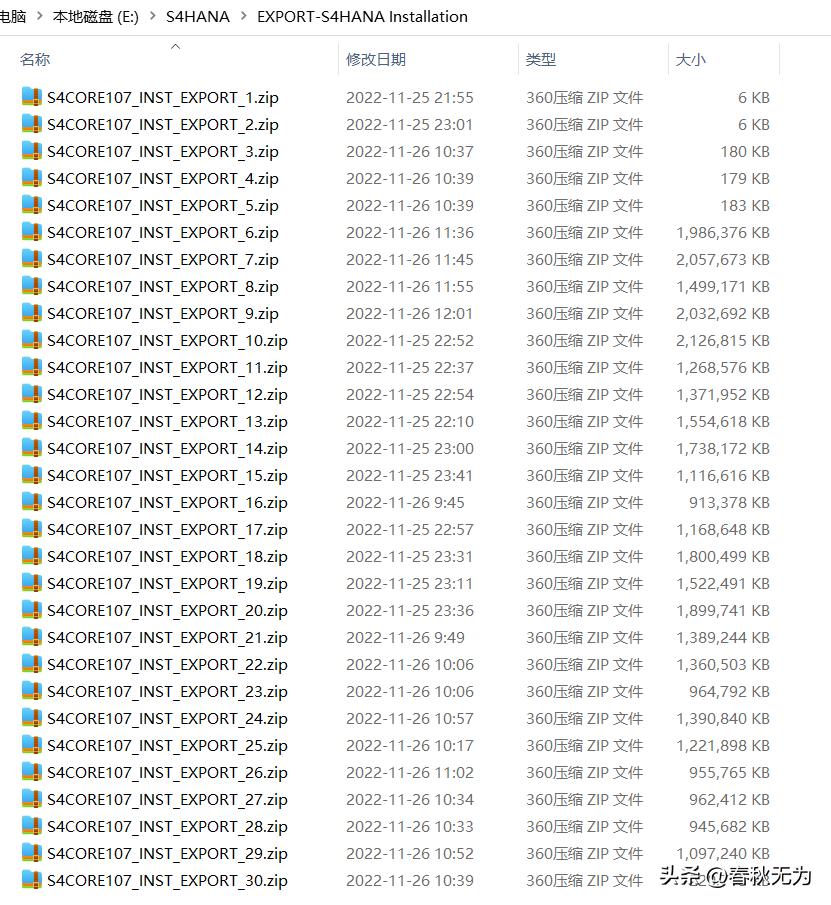Viewport: 831px width, 905px height.
Task: Click the zip icon of S4CORE107_INST_EXPORT_17.zip
Action: 32,529
